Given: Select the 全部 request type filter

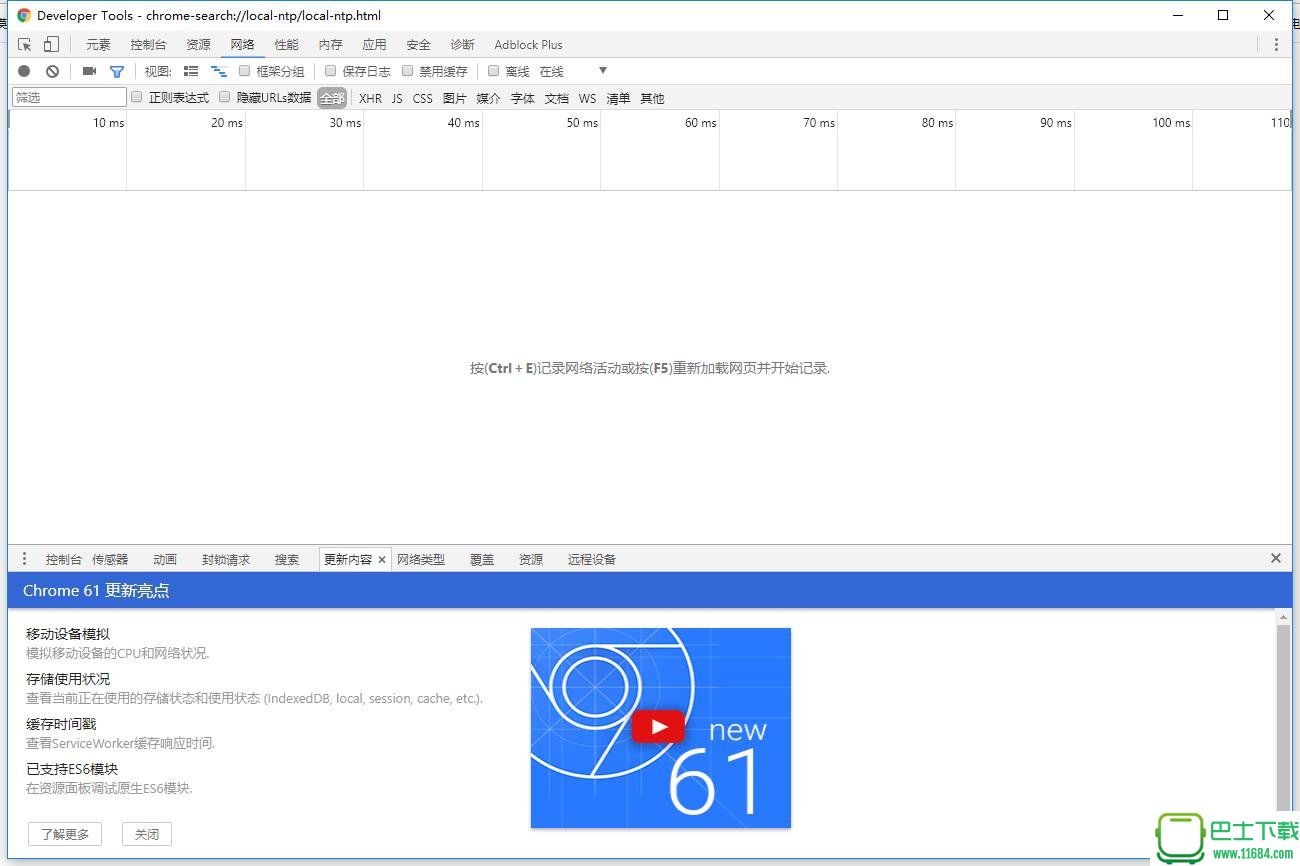Looking at the screenshot, I should point(332,98).
